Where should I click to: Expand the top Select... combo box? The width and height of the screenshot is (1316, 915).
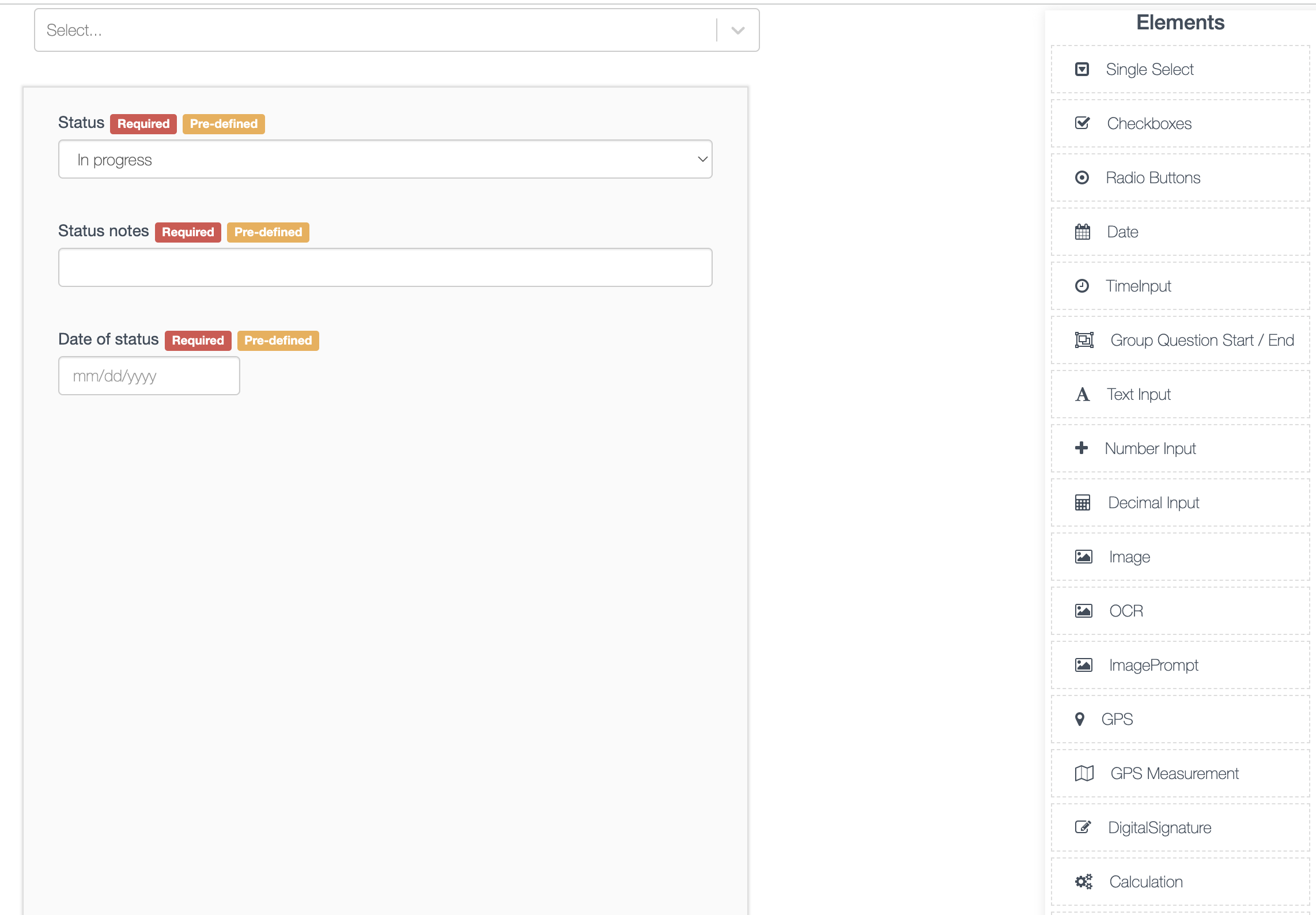pyautogui.click(x=375, y=30)
